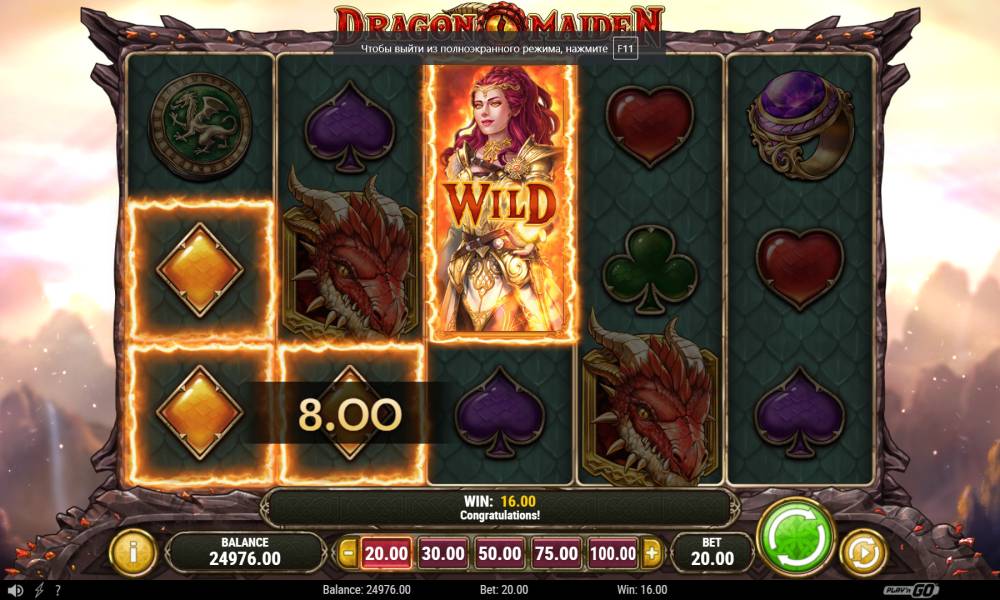This screenshot has height=600, width=1000.
Task: Set the bet to 50.00
Action: pos(499,553)
